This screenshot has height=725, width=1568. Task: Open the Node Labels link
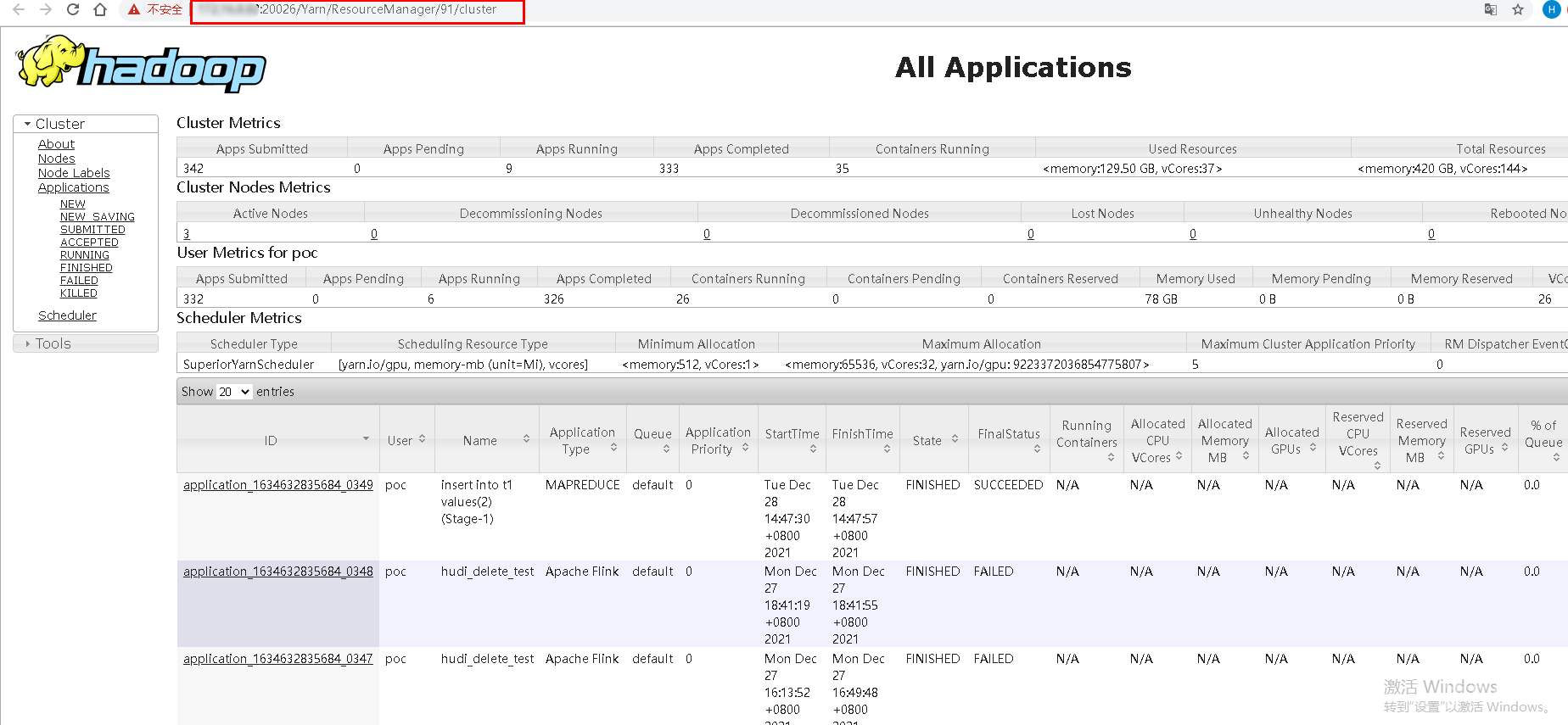[x=74, y=173]
